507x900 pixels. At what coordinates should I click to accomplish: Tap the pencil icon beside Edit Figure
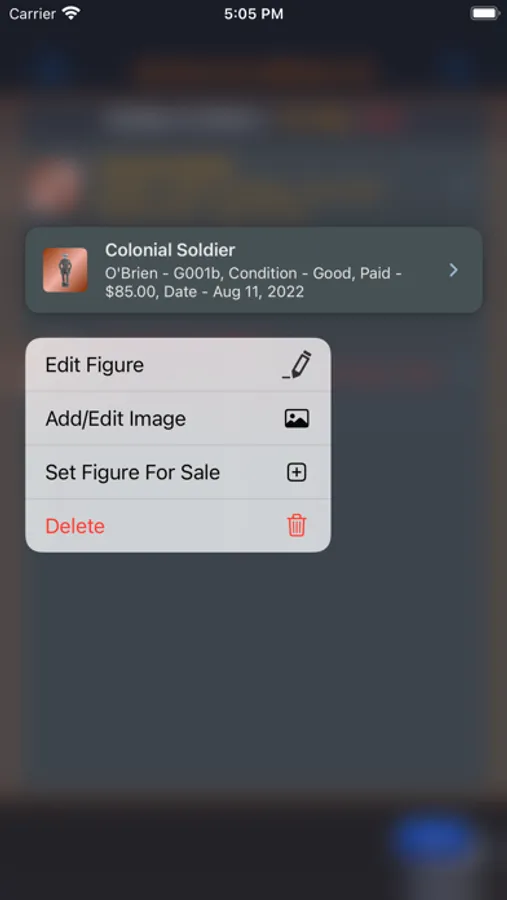click(x=297, y=365)
